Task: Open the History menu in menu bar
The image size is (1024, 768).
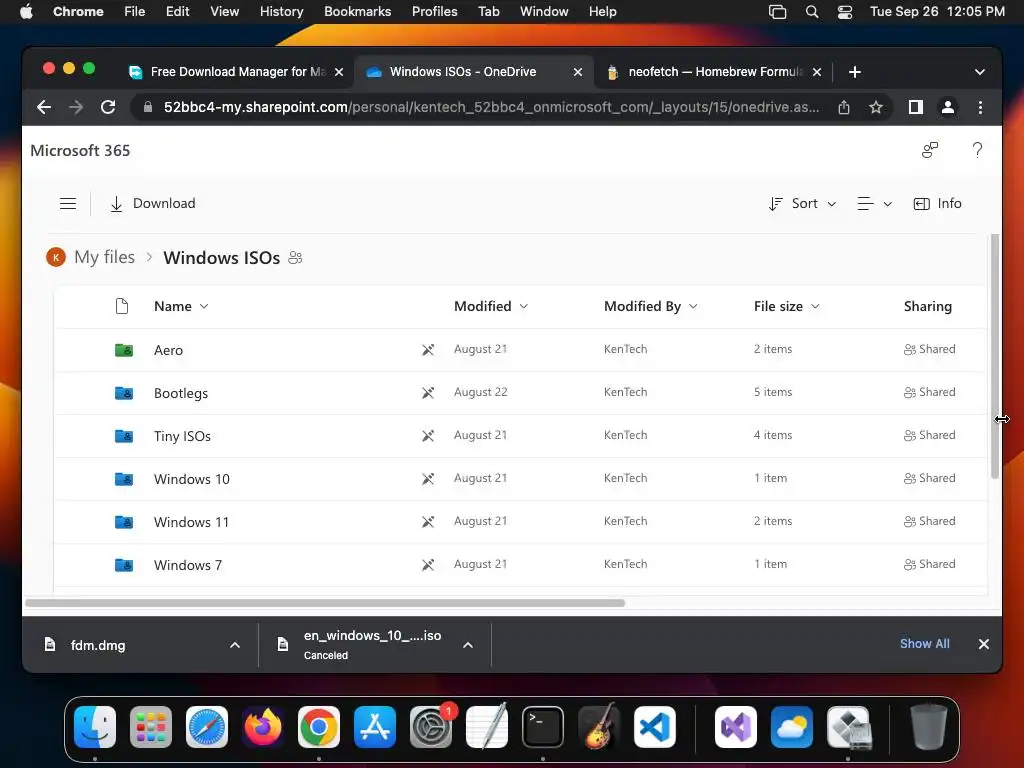Action: coord(281,12)
